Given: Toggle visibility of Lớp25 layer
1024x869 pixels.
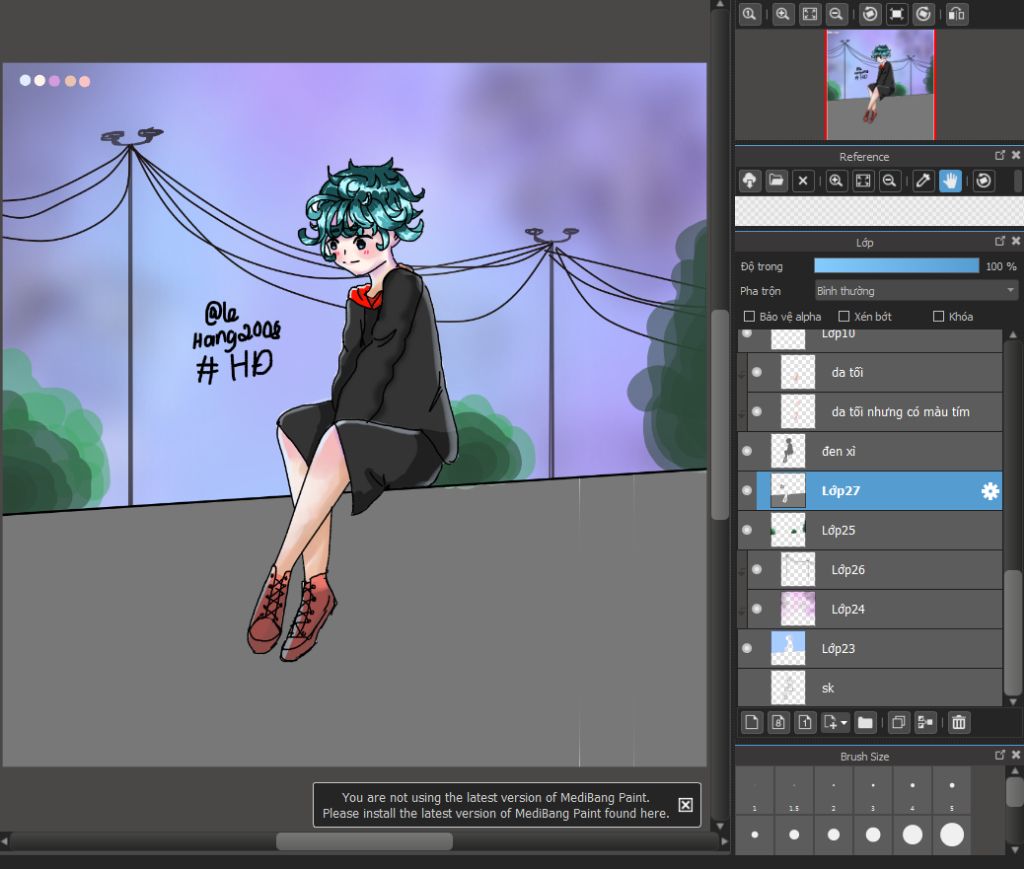Looking at the screenshot, I should 747,530.
